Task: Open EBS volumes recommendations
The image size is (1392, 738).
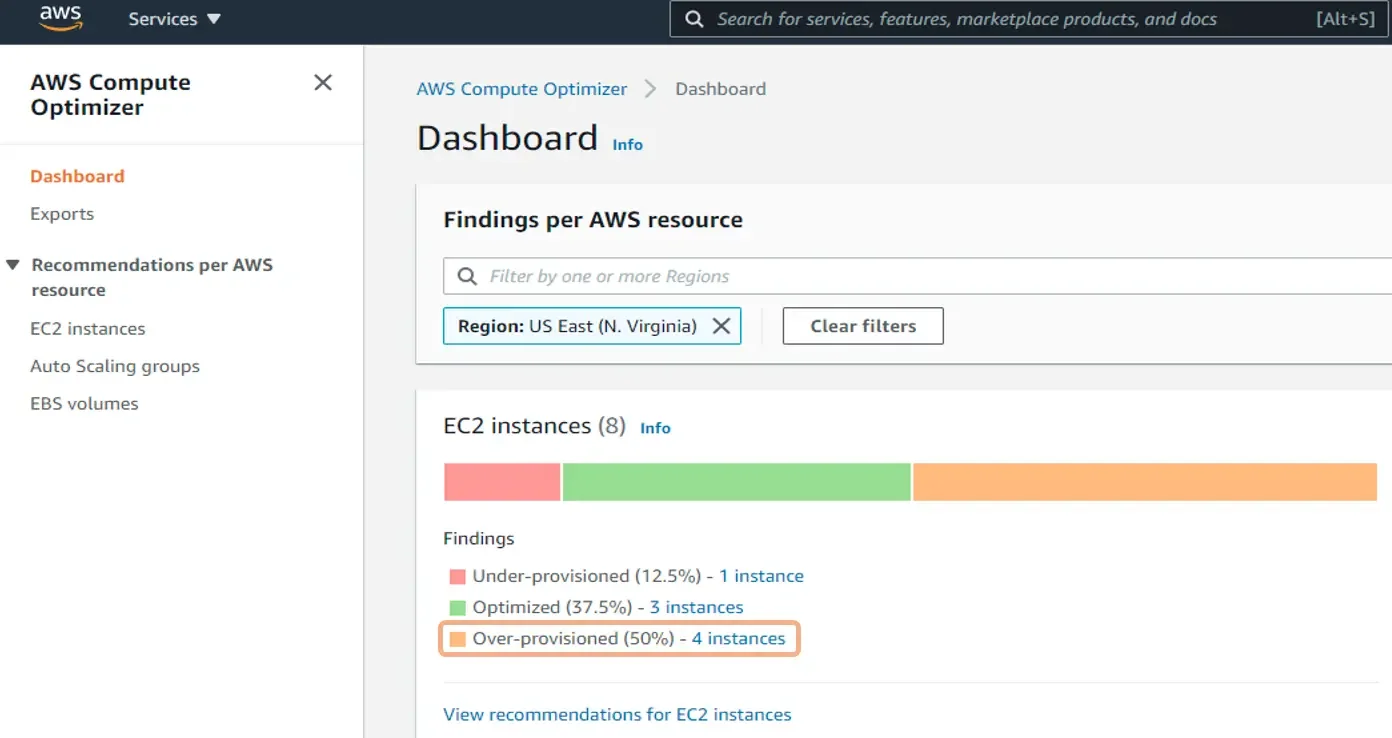Action: click(x=84, y=404)
